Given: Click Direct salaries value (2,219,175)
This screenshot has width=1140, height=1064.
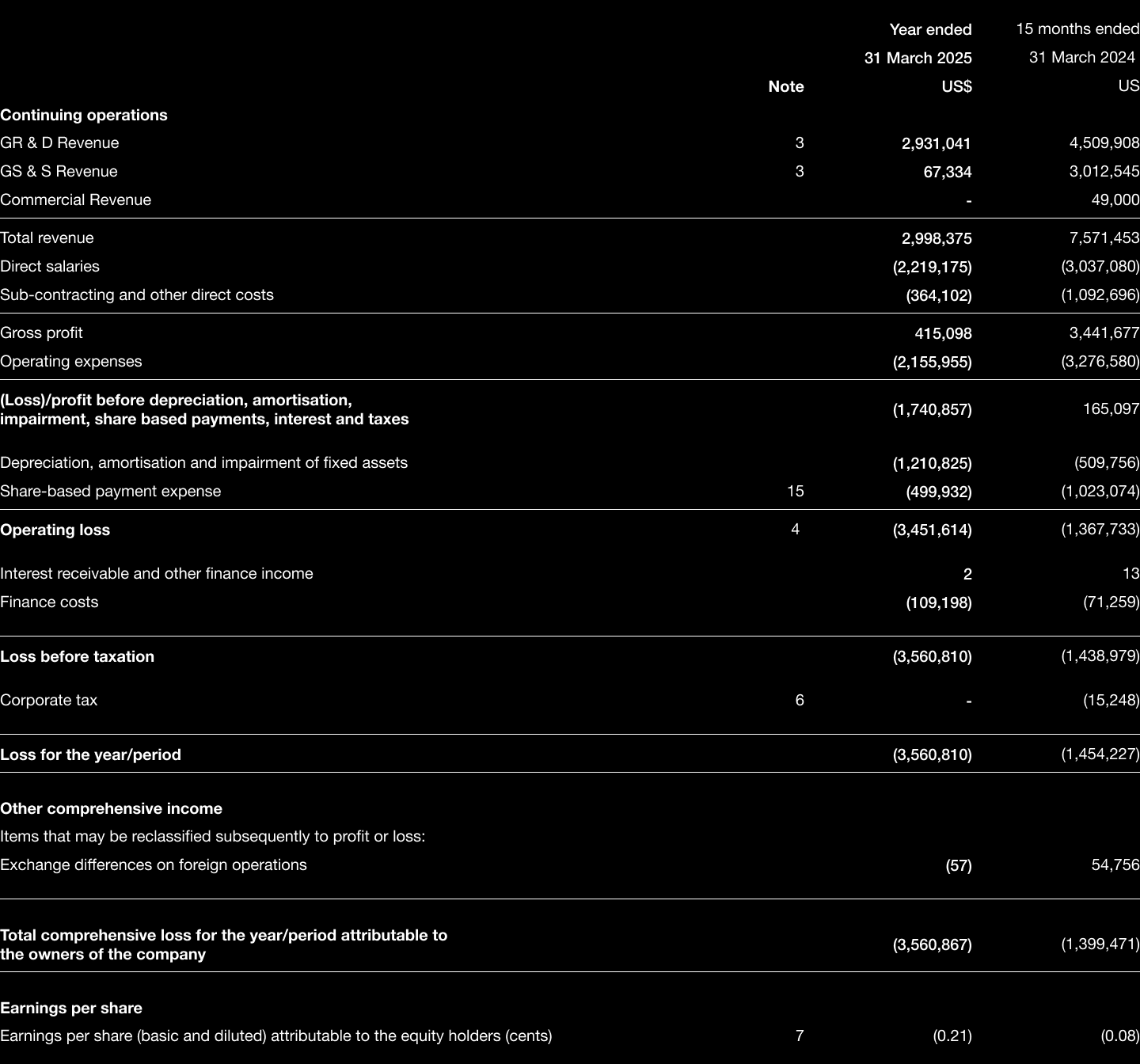Looking at the screenshot, I should click(x=933, y=267).
